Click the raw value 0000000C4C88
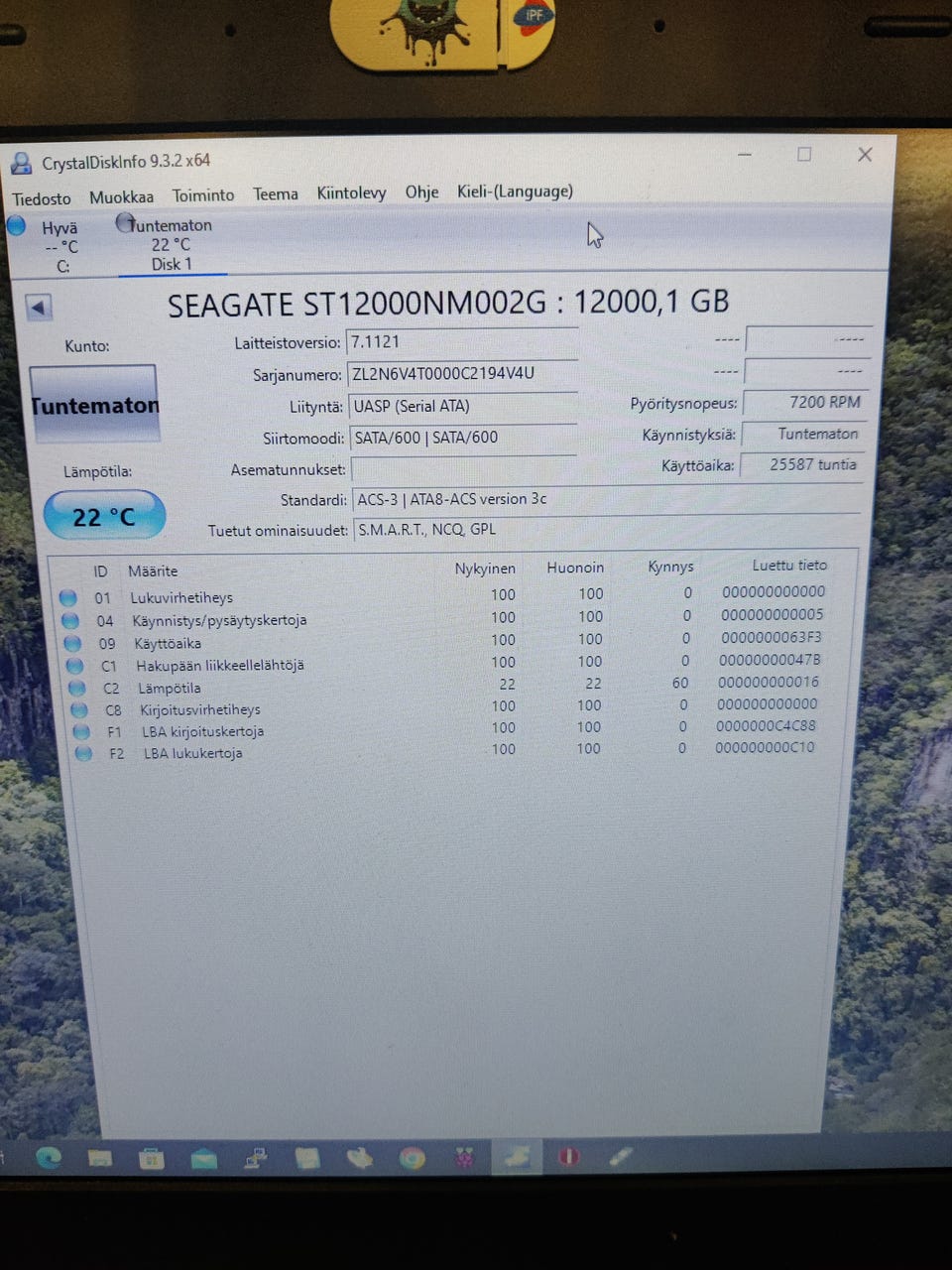This screenshot has height=1270, width=952. point(767,725)
